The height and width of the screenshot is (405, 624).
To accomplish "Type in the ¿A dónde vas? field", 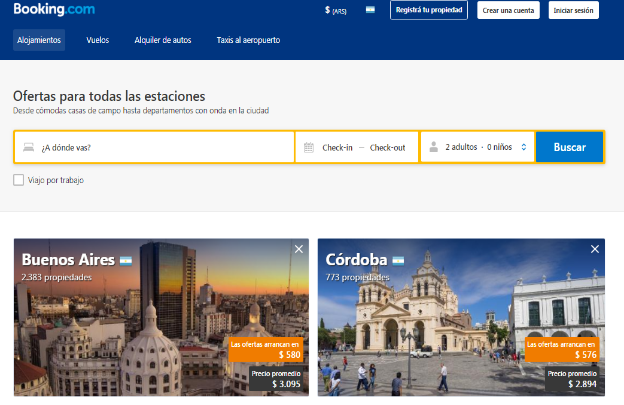I will click(x=160, y=147).
